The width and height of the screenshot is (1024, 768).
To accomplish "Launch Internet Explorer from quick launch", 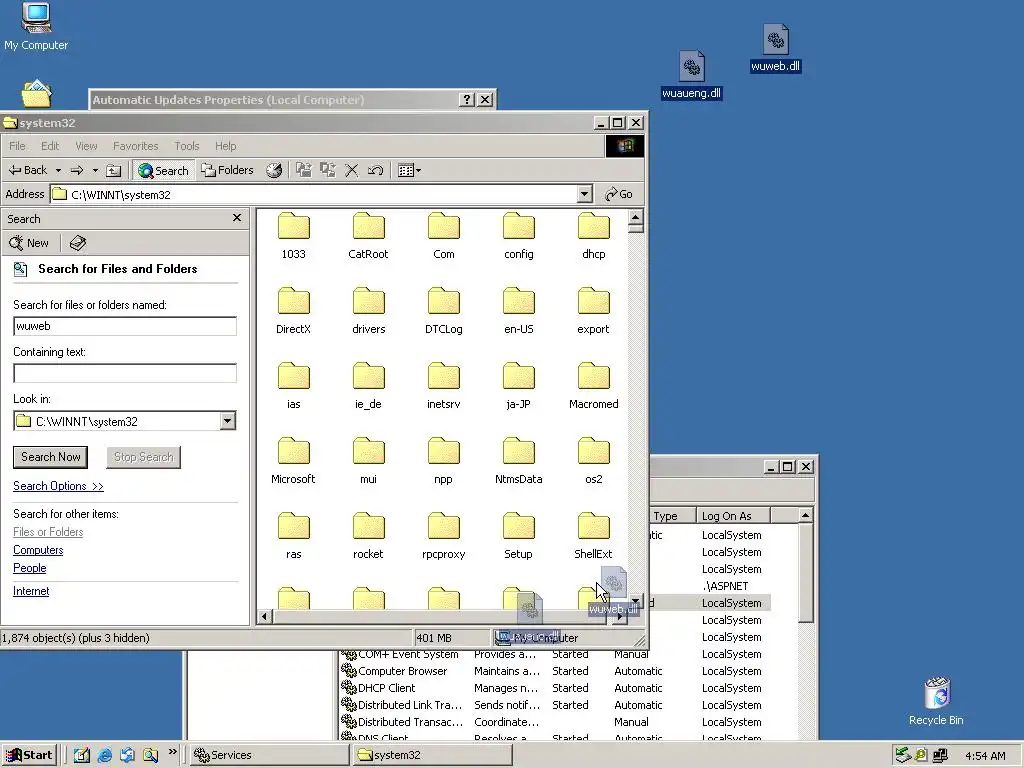I will pos(104,755).
